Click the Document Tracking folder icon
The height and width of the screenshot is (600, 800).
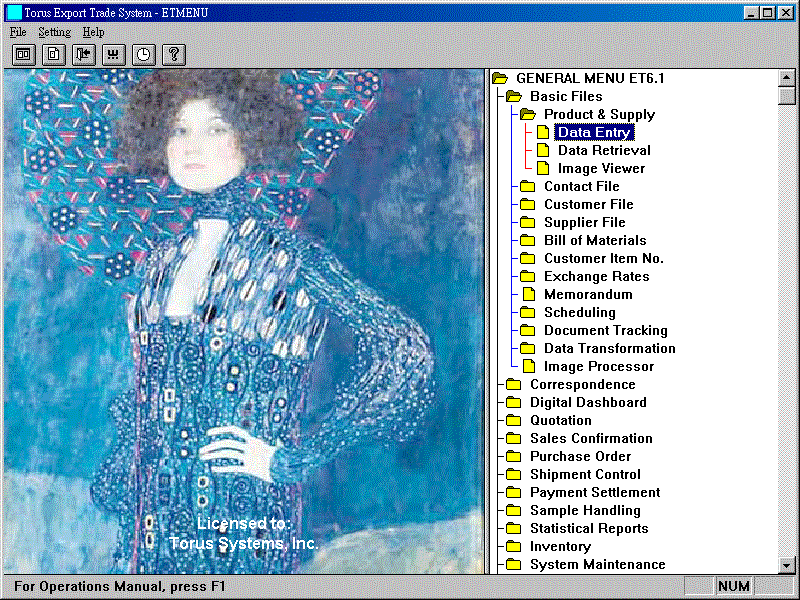click(528, 331)
